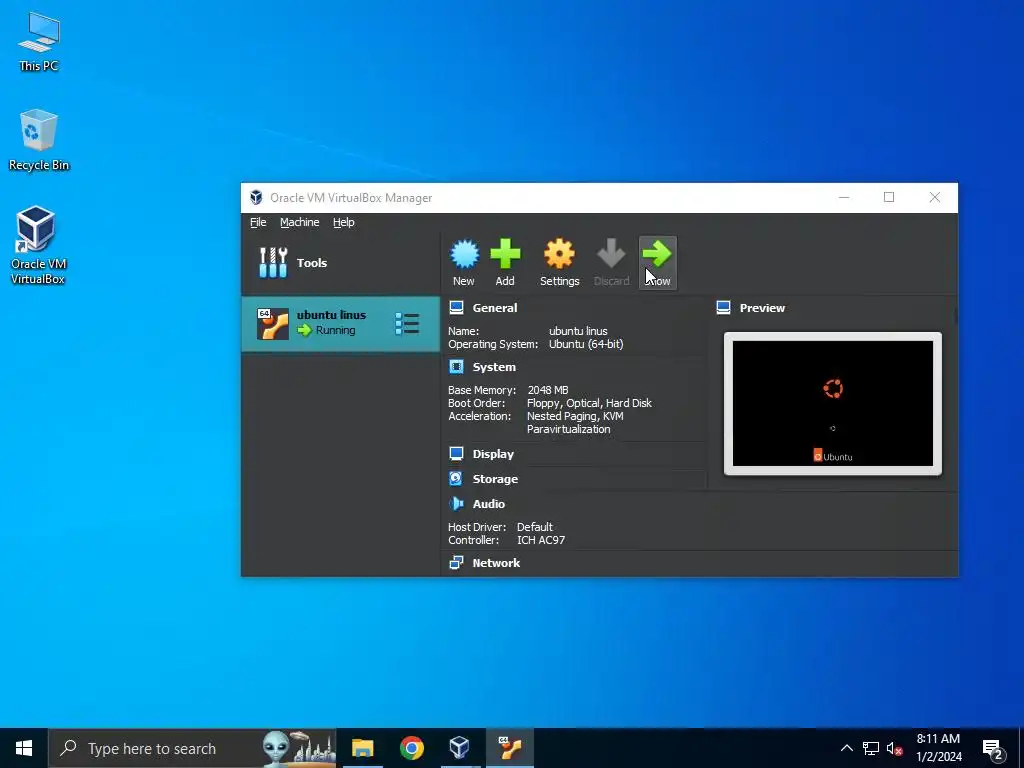Viewport: 1024px width, 768px height.
Task: Click the taskbar clock showing 8:11 AM
Action: click(x=938, y=748)
